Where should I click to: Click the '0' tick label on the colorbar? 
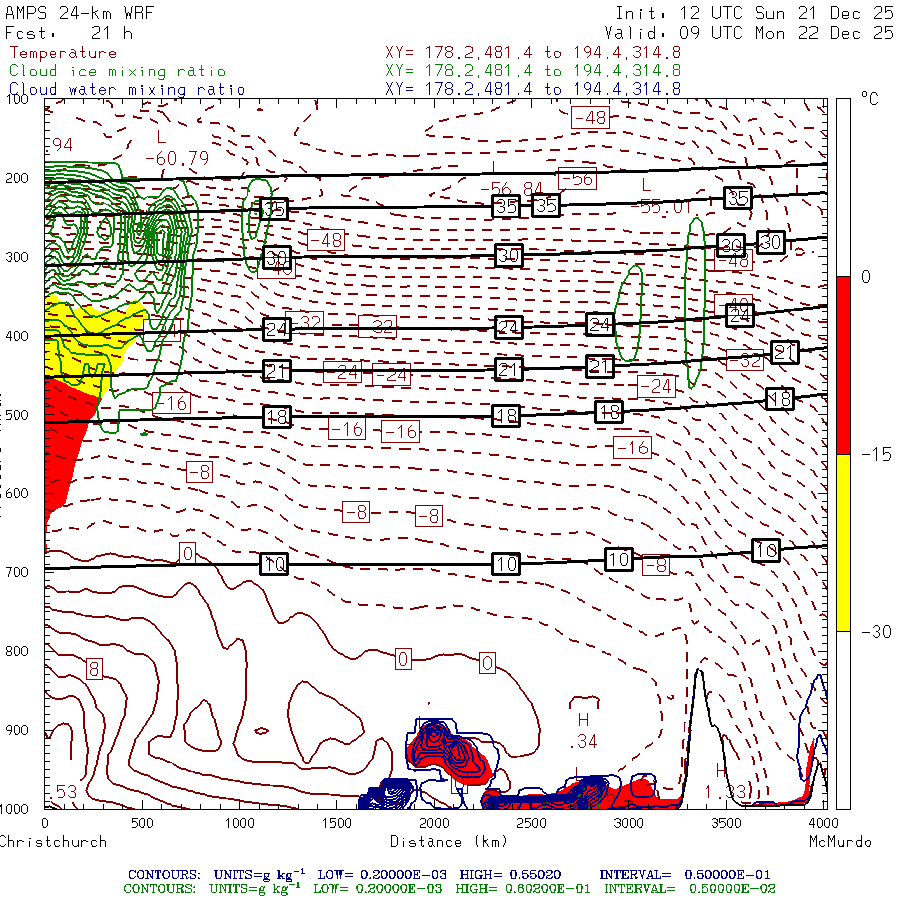click(866, 277)
